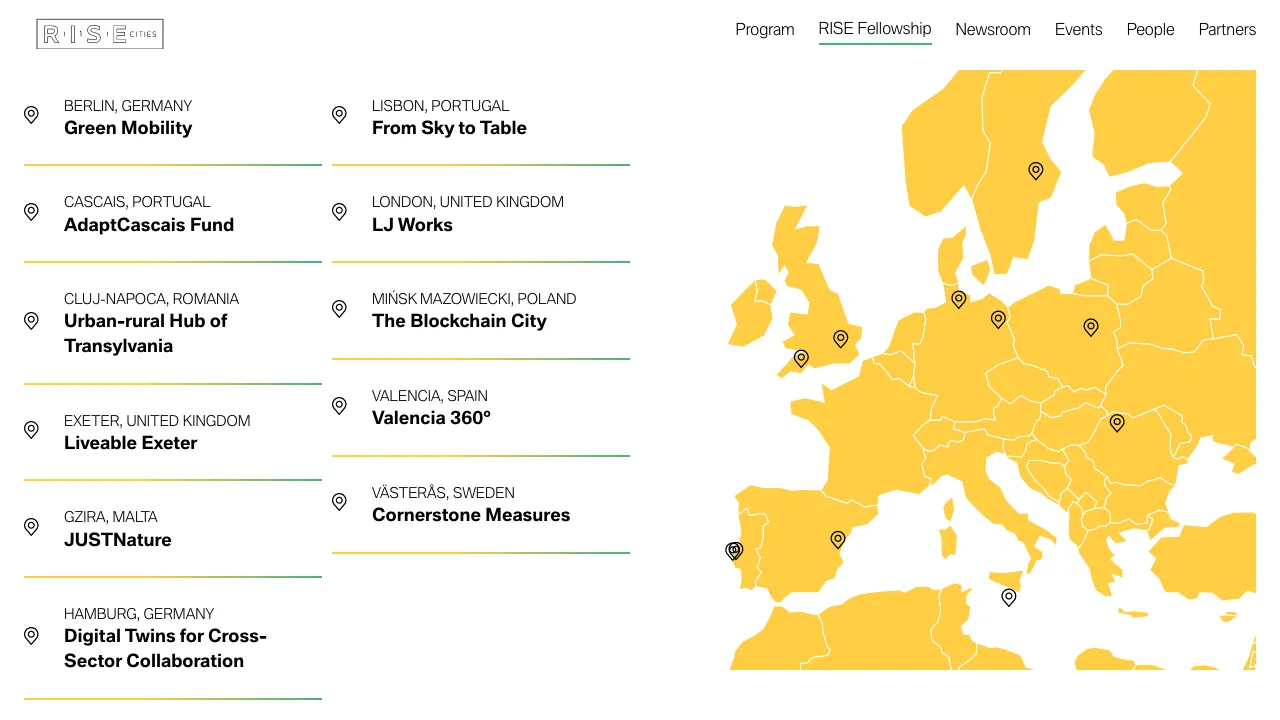
Task: Select the Malta map pin
Action: point(1009,597)
